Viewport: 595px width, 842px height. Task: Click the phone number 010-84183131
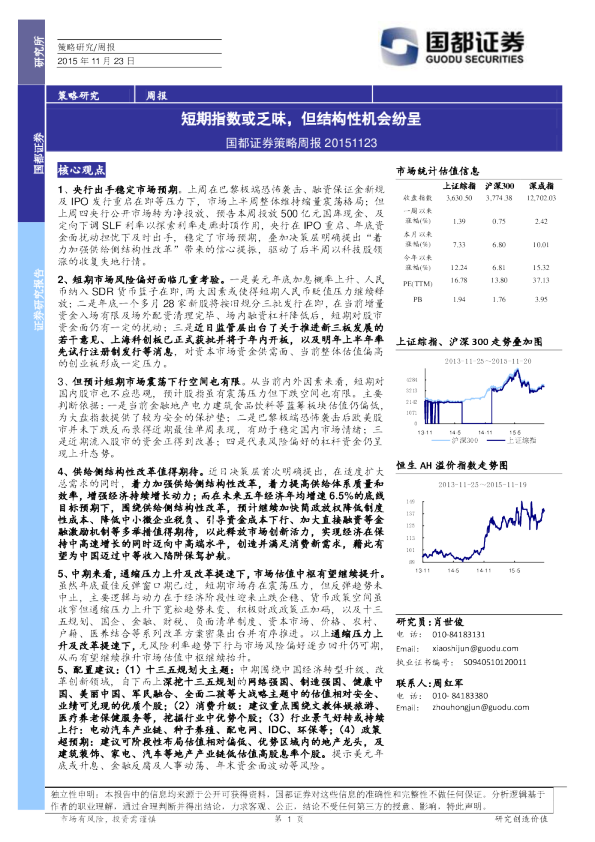point(459,635)
